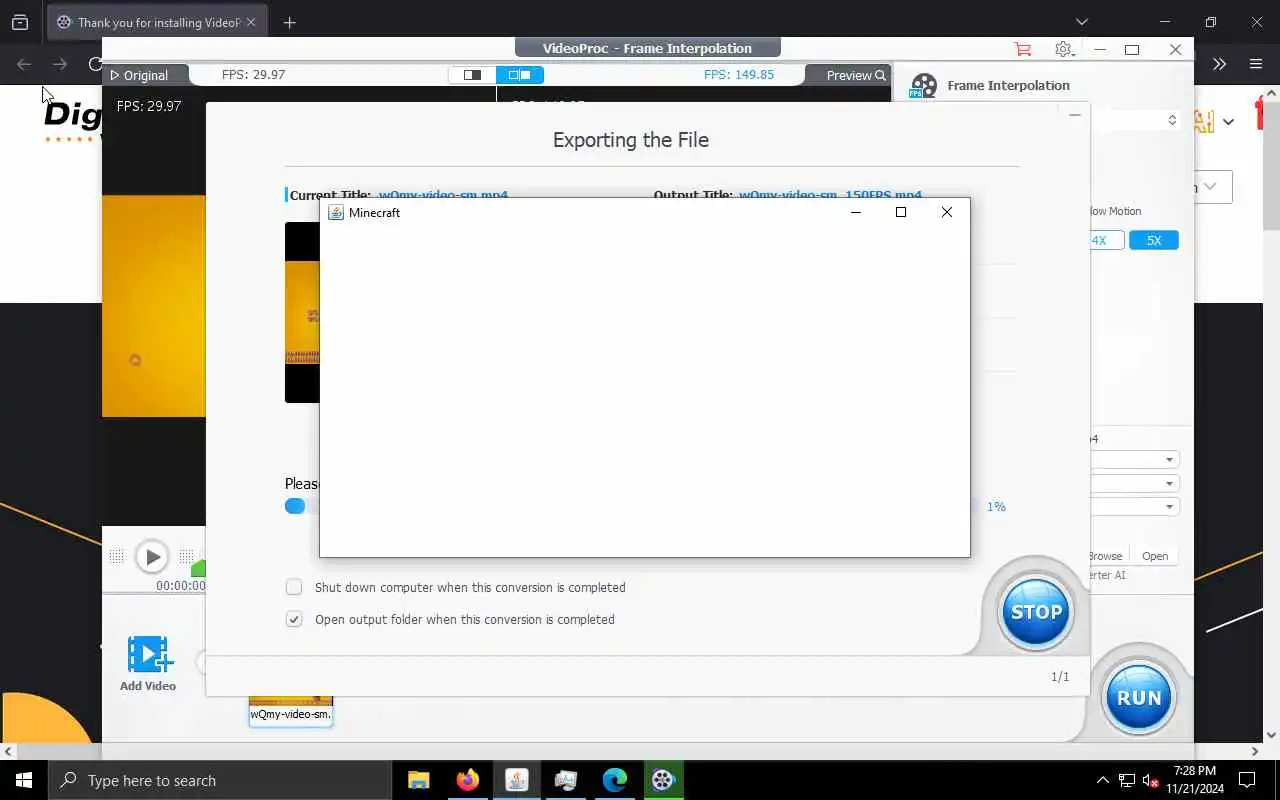Open the Java Minecraft taskbar icon
This screenshot has width=1280, height=800.
[x=516, y=780]
